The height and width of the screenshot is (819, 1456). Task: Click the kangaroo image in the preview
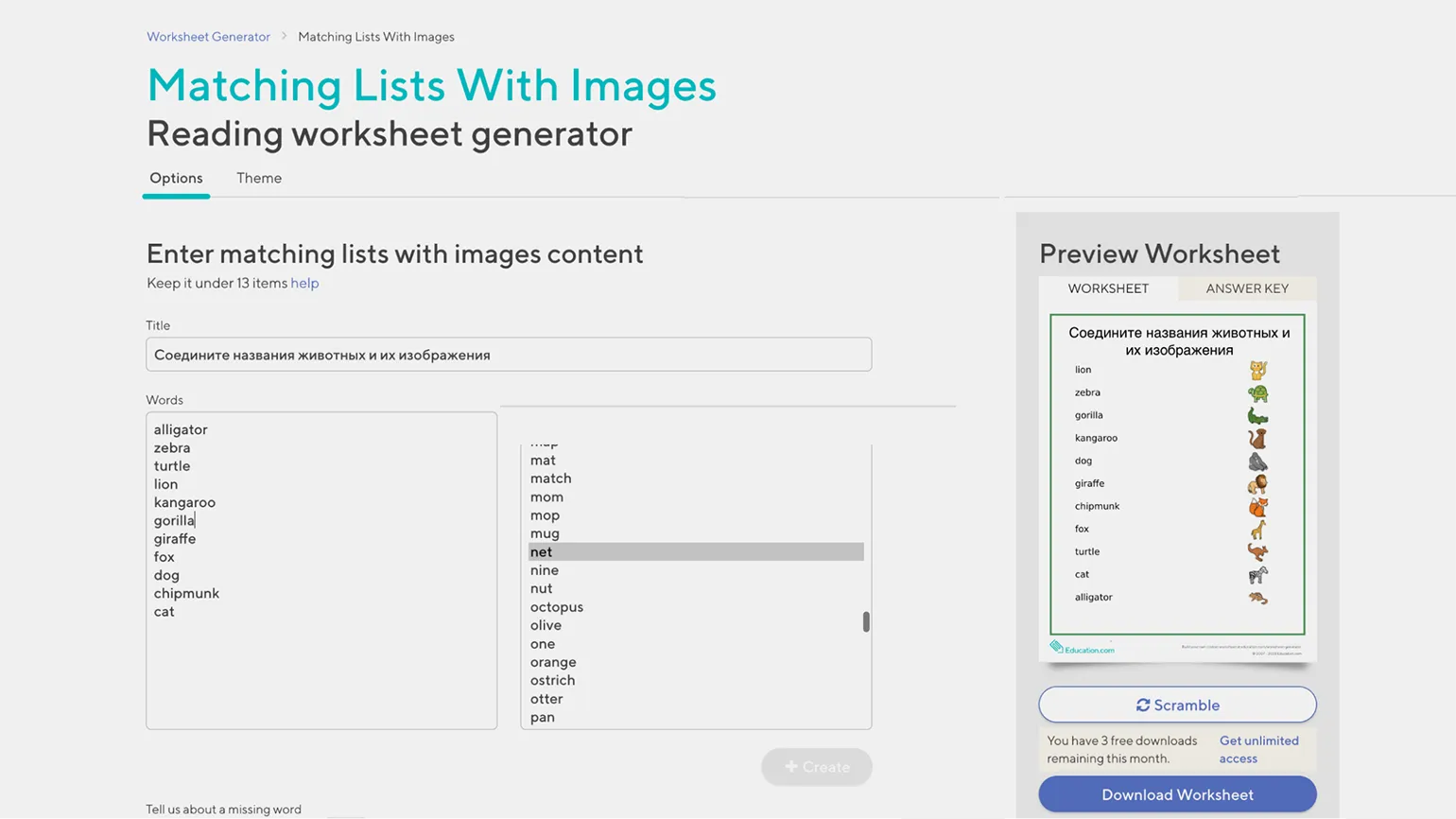click(x=1257, y=552)
